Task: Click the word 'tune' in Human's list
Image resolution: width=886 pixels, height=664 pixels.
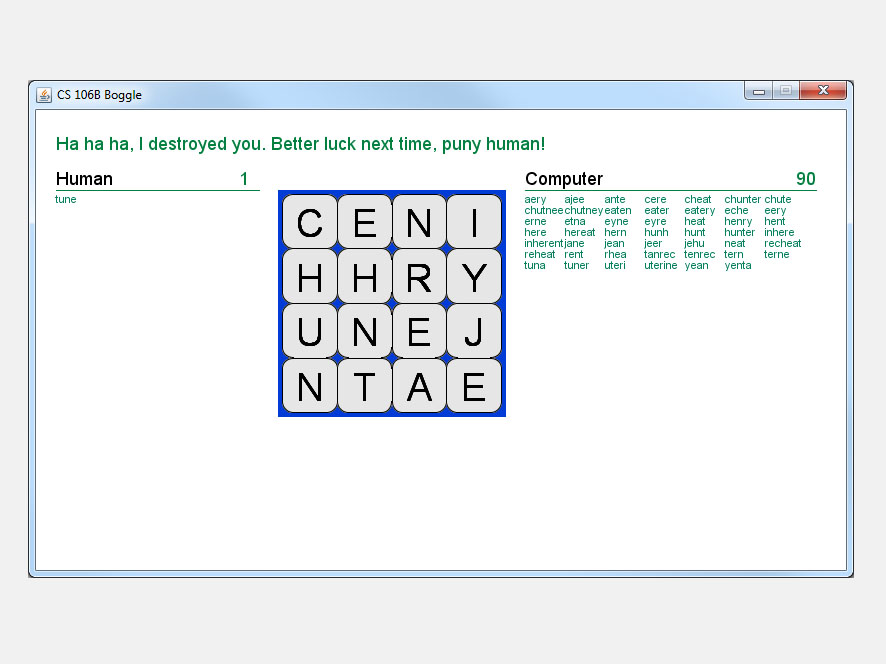Action: 66,200
